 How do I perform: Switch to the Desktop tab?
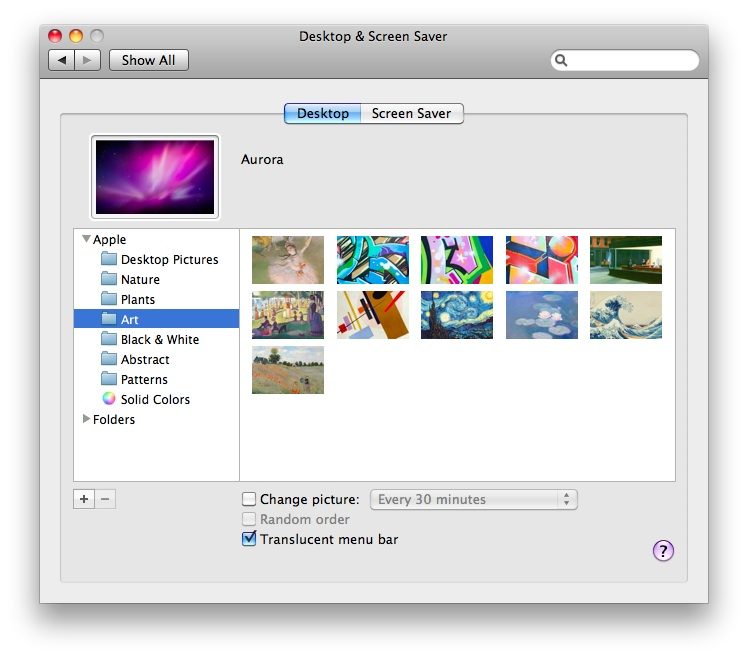pyautogui.click(x=322, y=114)
